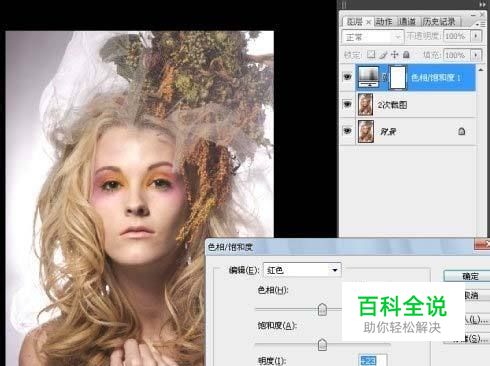This screenshot has height=366, width=490.
Task: Open opacity 100% slider arrow
Action: click(x=476, y=36)
